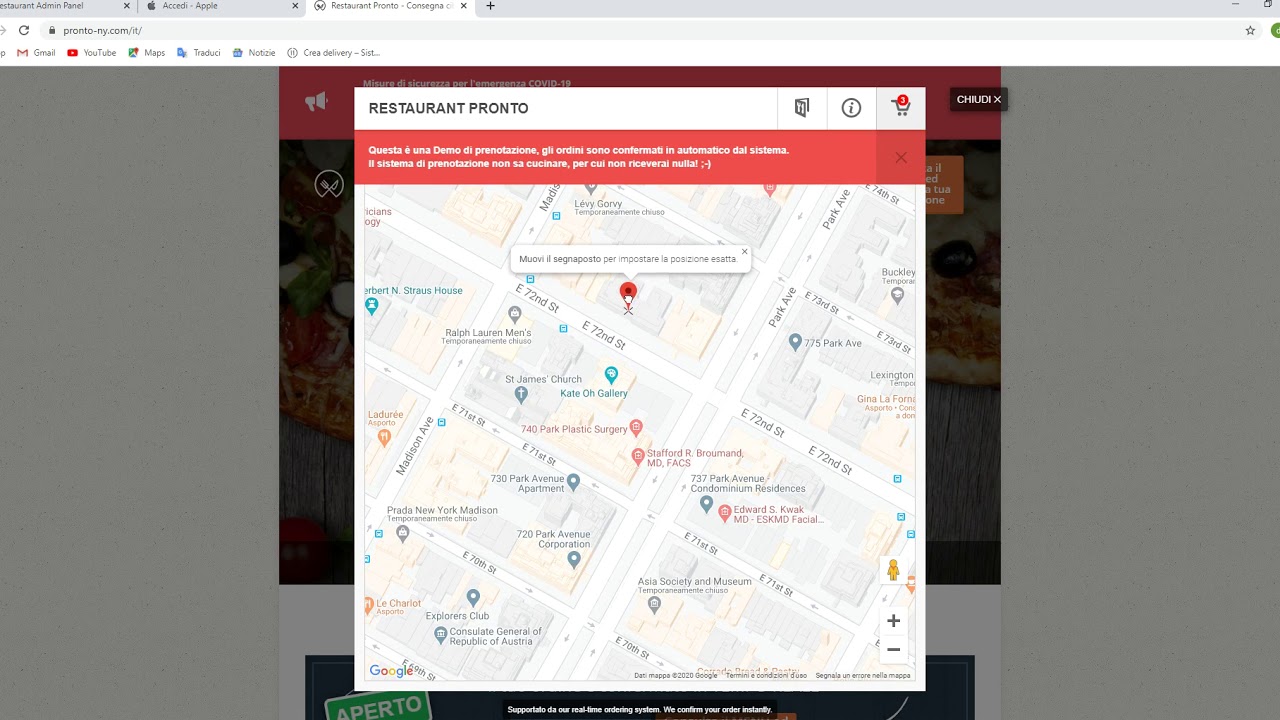Open the YouTube bookmark
The width and height of the screenshot is (1280, 720).
click(91, 53)
